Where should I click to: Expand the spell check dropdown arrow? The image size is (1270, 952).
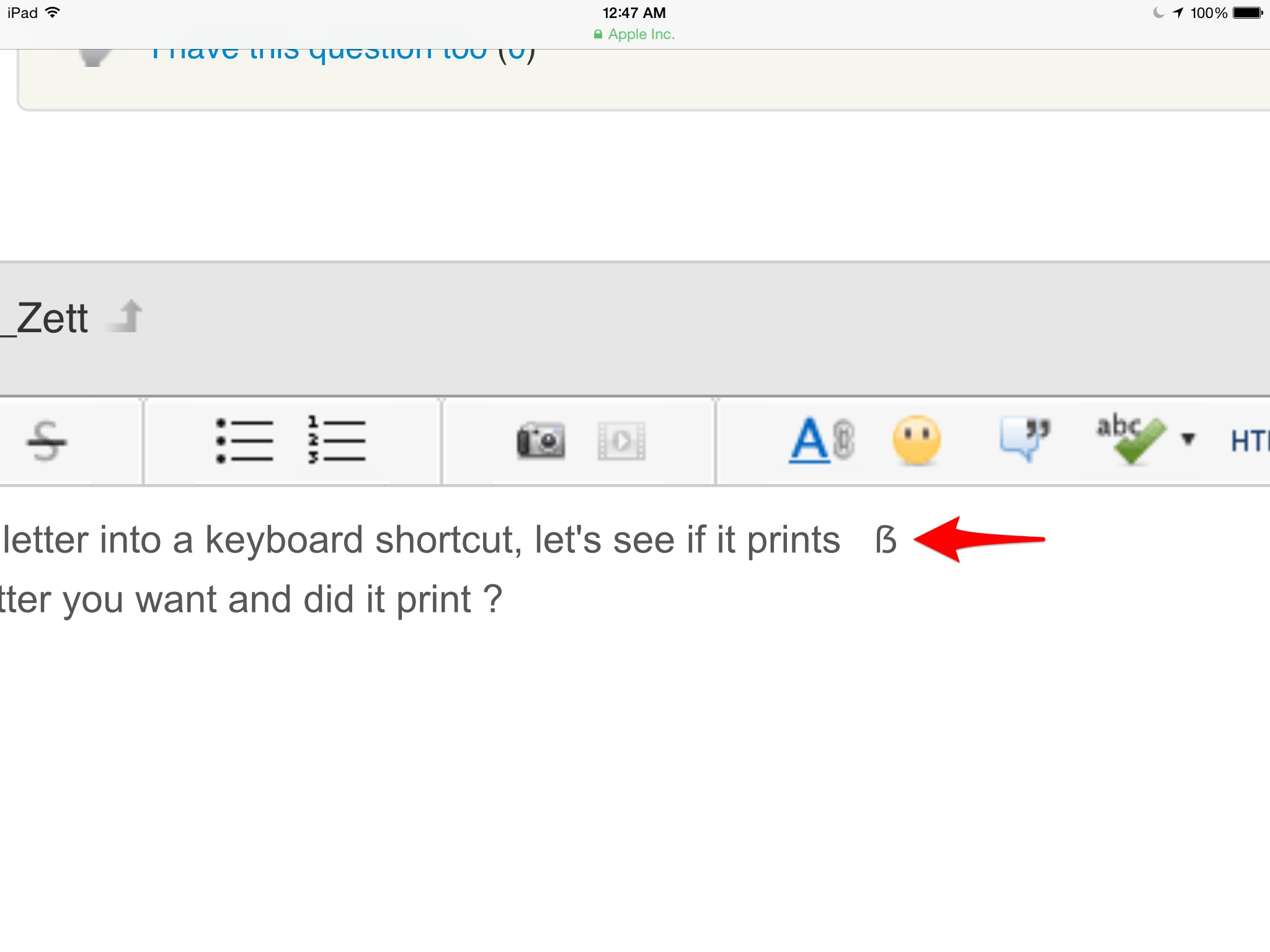[x=1188, y=439]
